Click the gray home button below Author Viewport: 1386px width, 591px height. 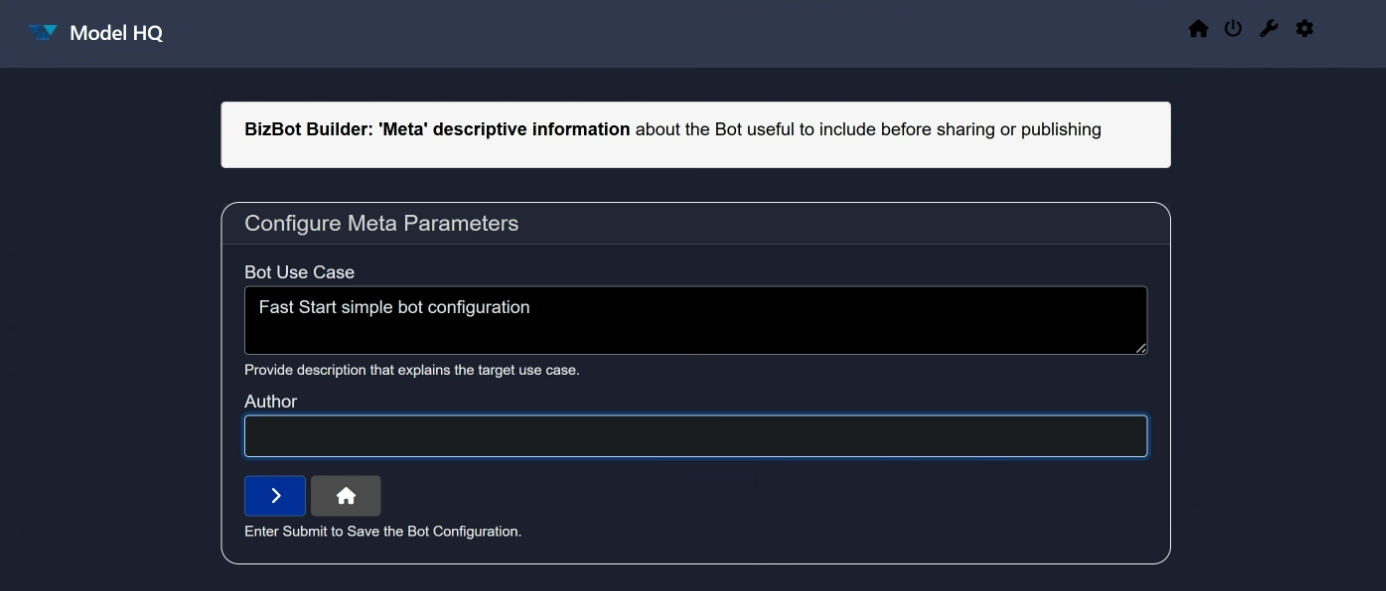tap(346, 496)
